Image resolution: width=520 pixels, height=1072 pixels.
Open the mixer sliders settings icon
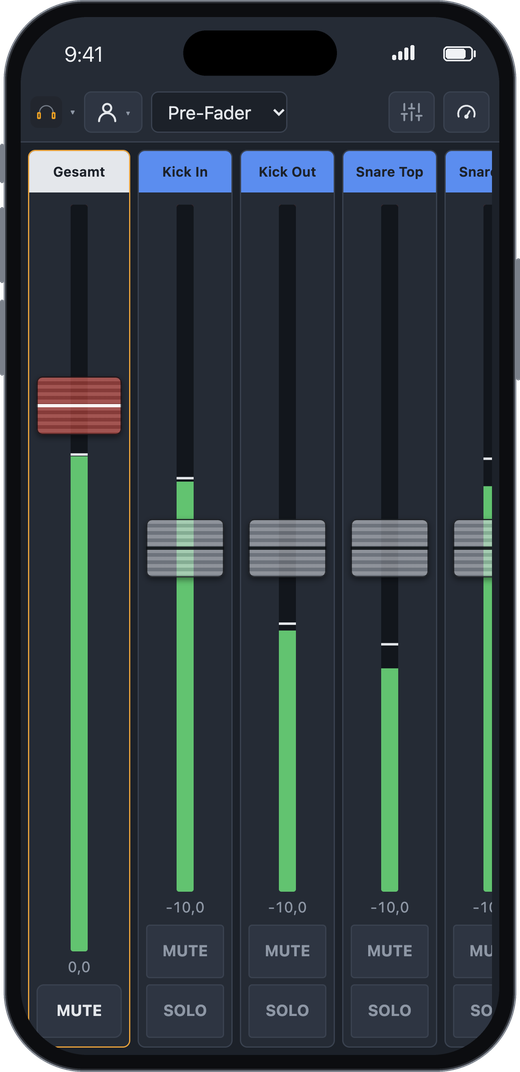pos(411,112)
